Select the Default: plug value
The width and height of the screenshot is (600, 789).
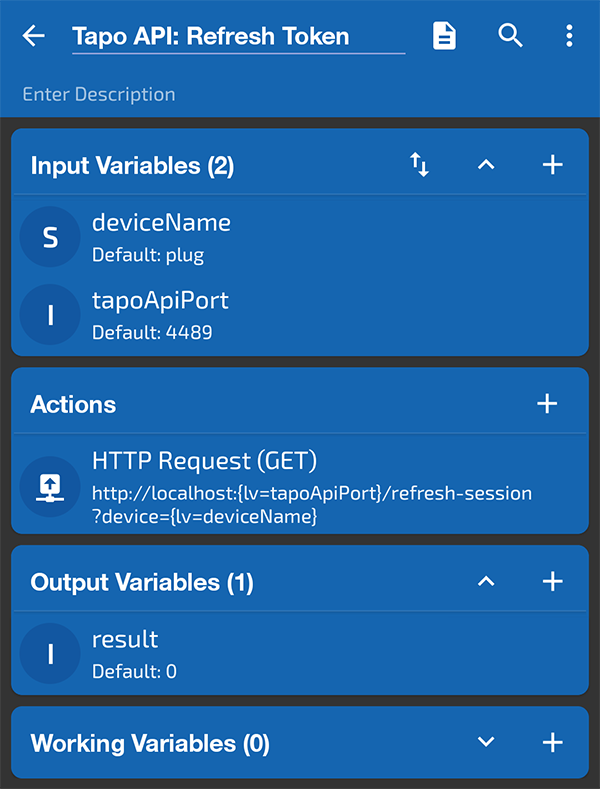148,255
